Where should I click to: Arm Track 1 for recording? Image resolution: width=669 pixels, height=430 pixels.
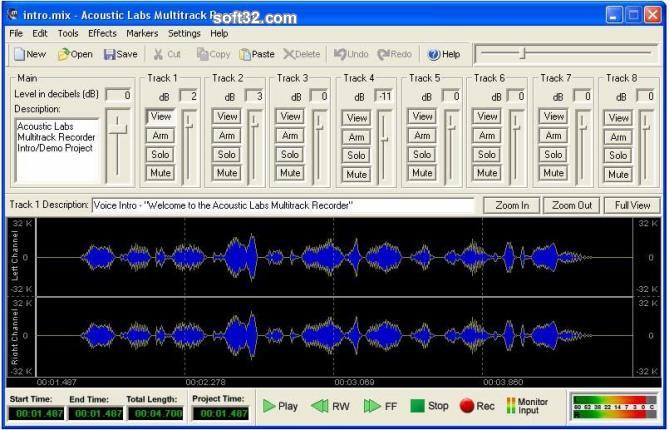click(160, 136)
